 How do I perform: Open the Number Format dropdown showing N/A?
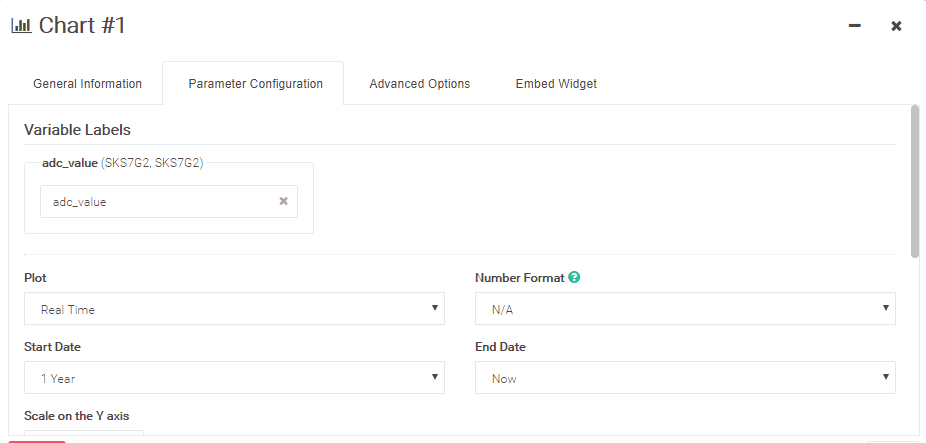pos(685,309)
